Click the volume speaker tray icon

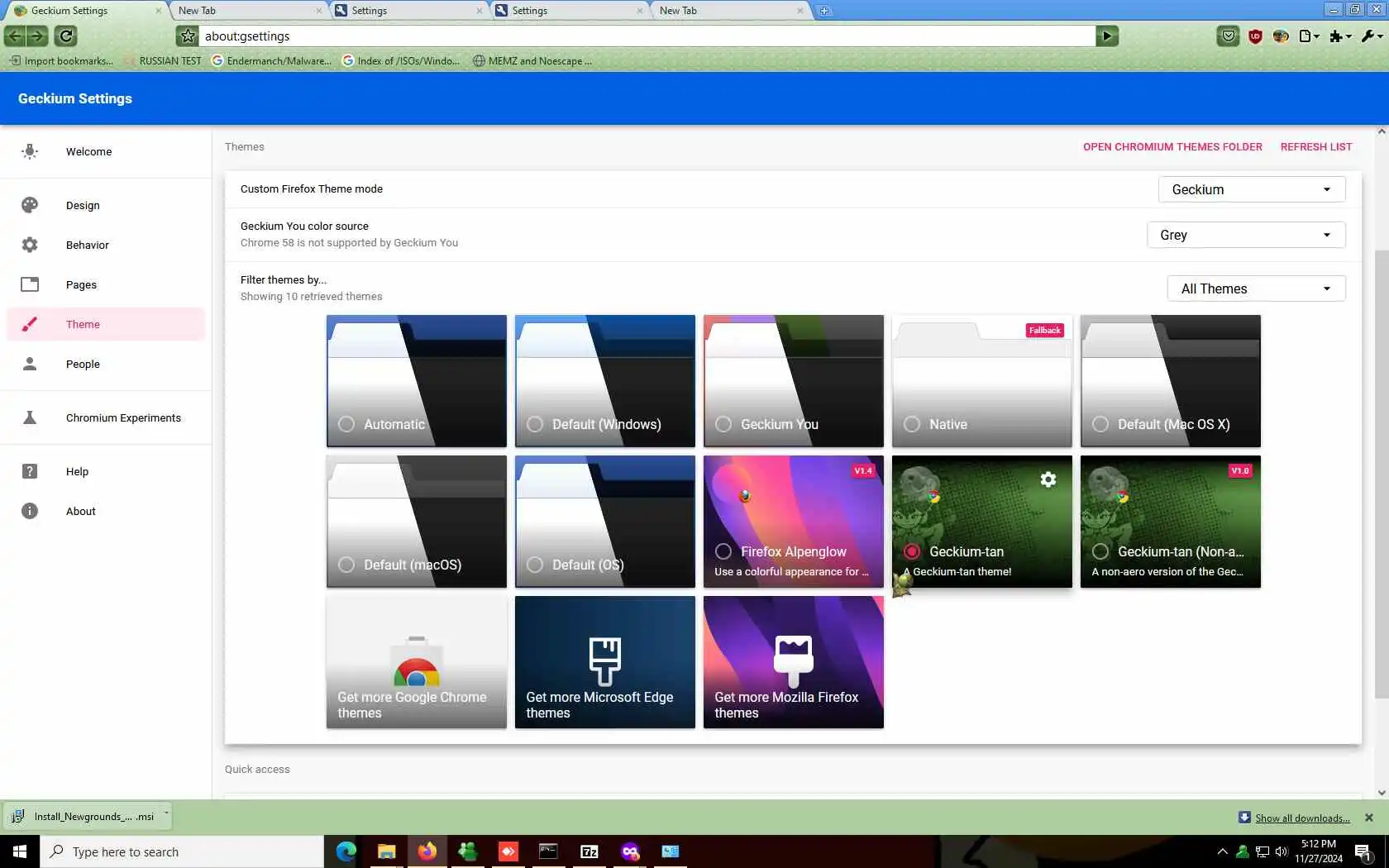[x=1282, y=851]
